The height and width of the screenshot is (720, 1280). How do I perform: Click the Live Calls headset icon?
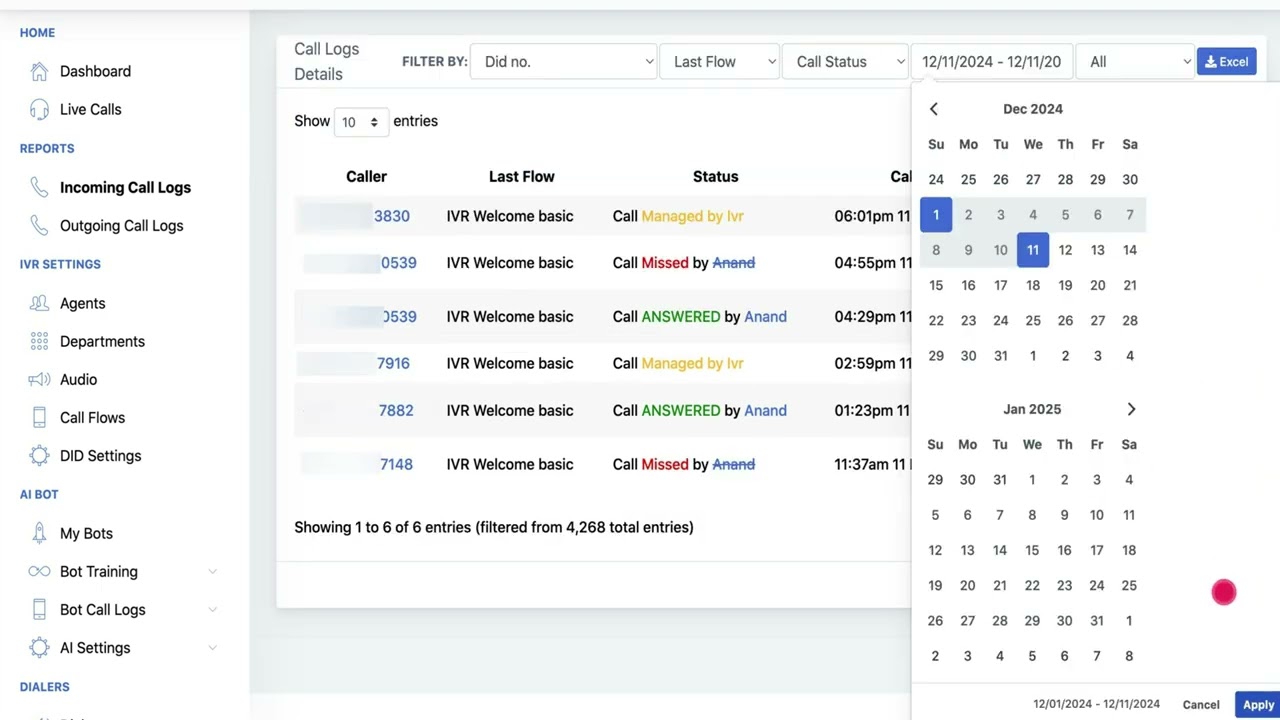[x=39, y=109]
